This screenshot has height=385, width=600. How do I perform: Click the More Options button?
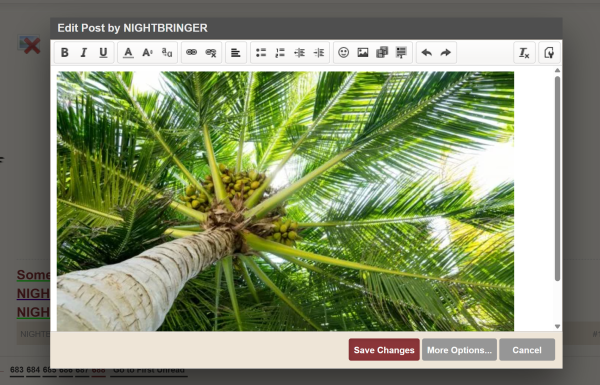pyautogui.click(x=460, y=350)
